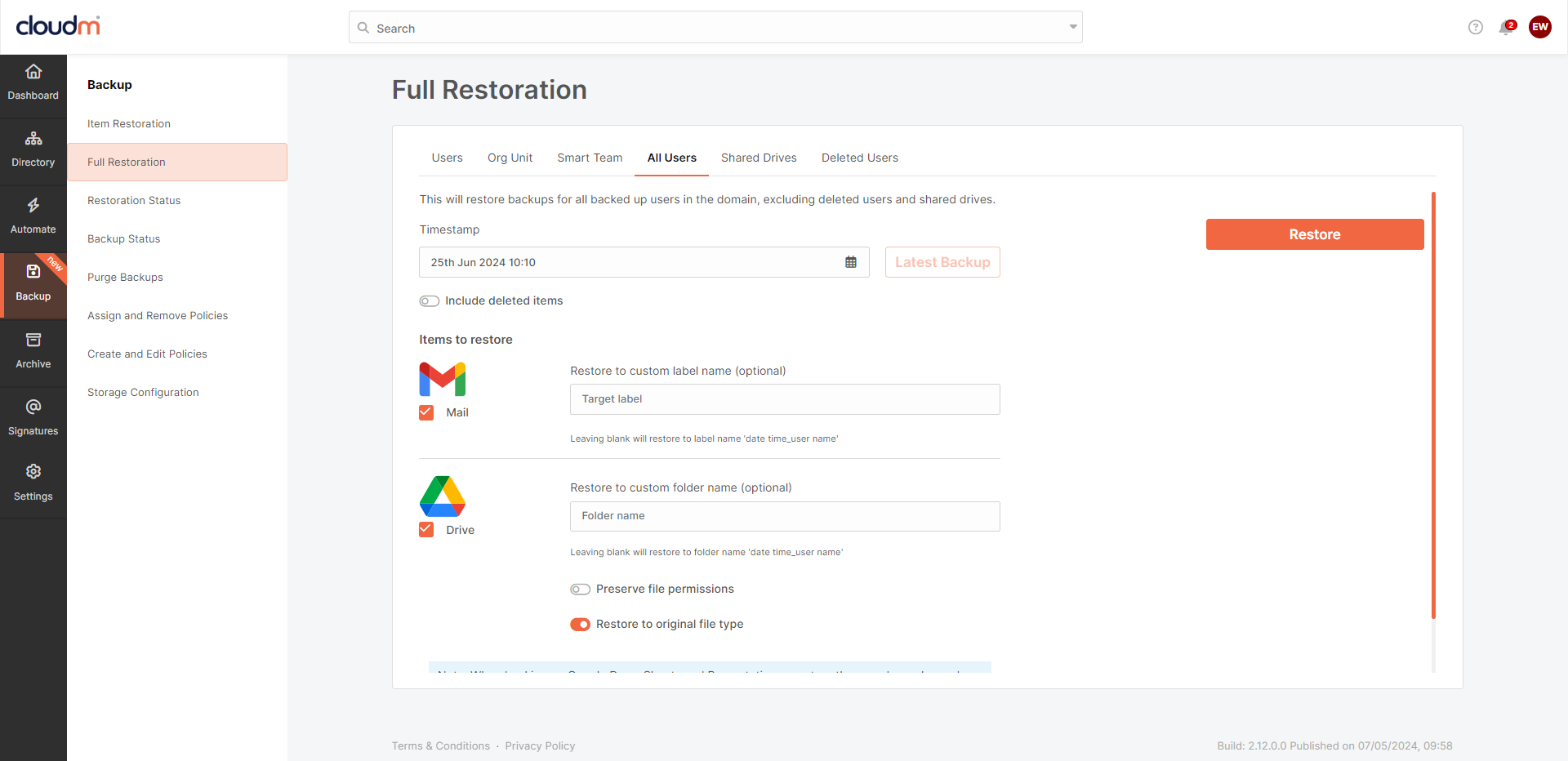Viewport: 1568px width, 761px height.
Task: Enable Include deleted items toggle
Action: click(430, 301)
